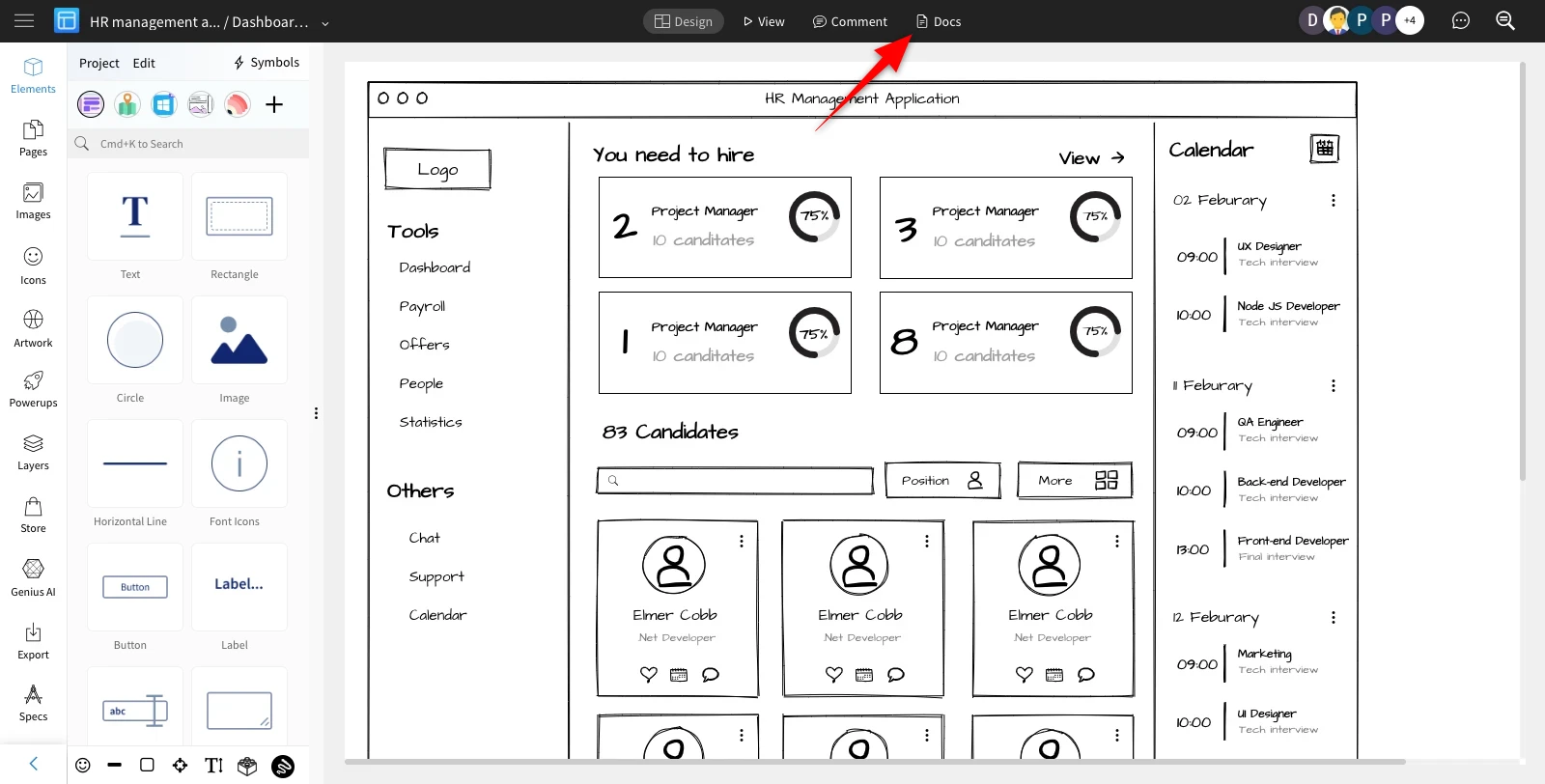Screen dimensions: 1545x784
Task: Open the Icons panel
Action: (33, 266)
